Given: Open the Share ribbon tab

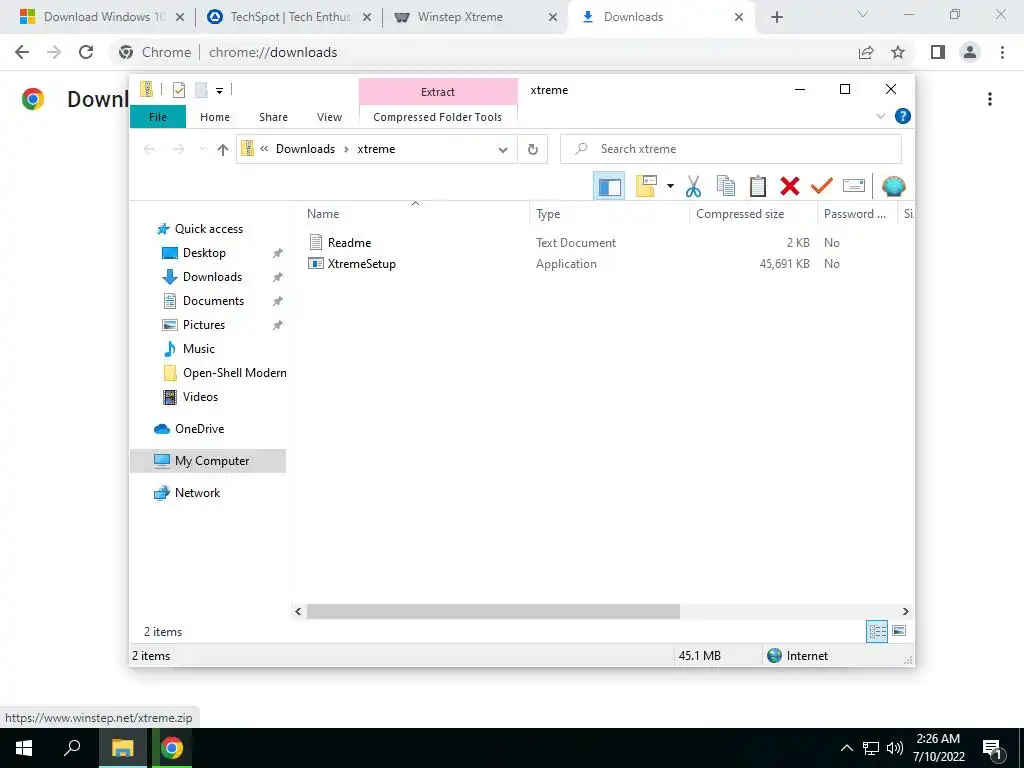Looking at the screenshot, I should (273, 117).
